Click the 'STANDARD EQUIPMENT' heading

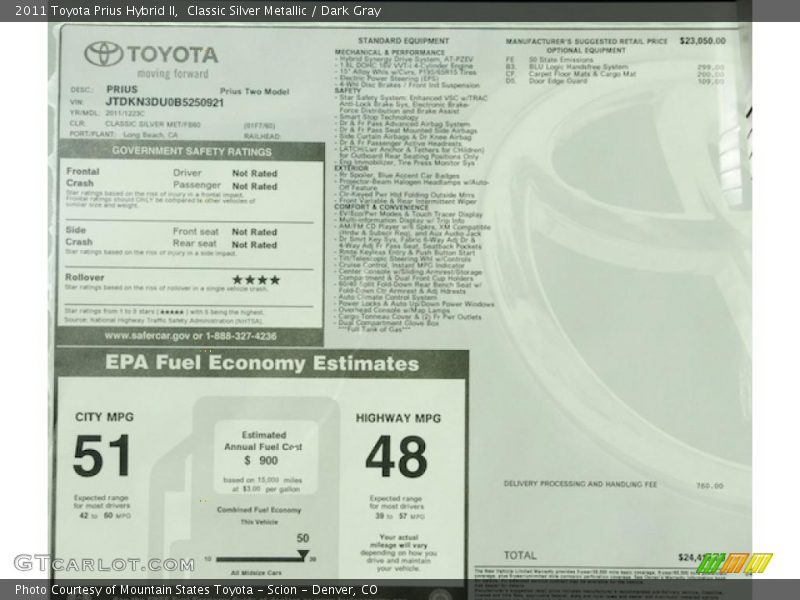point(404,41)
